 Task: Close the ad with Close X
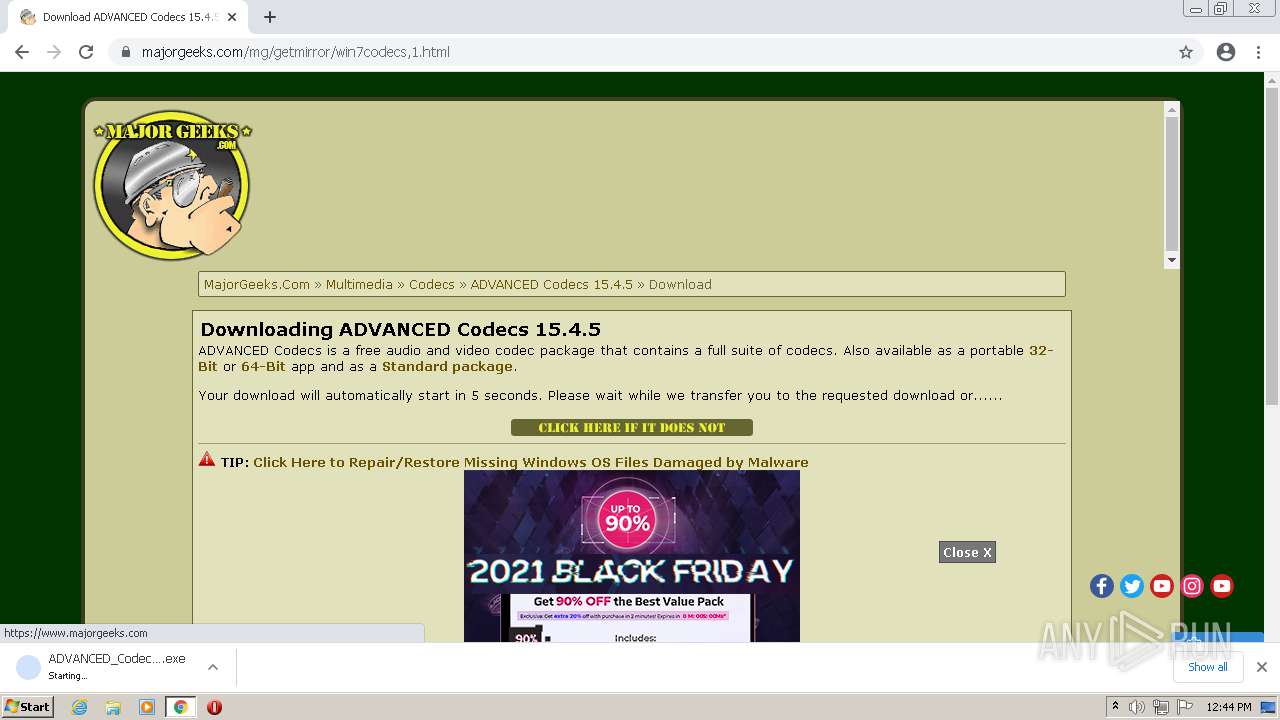click(x=967, y=553)
